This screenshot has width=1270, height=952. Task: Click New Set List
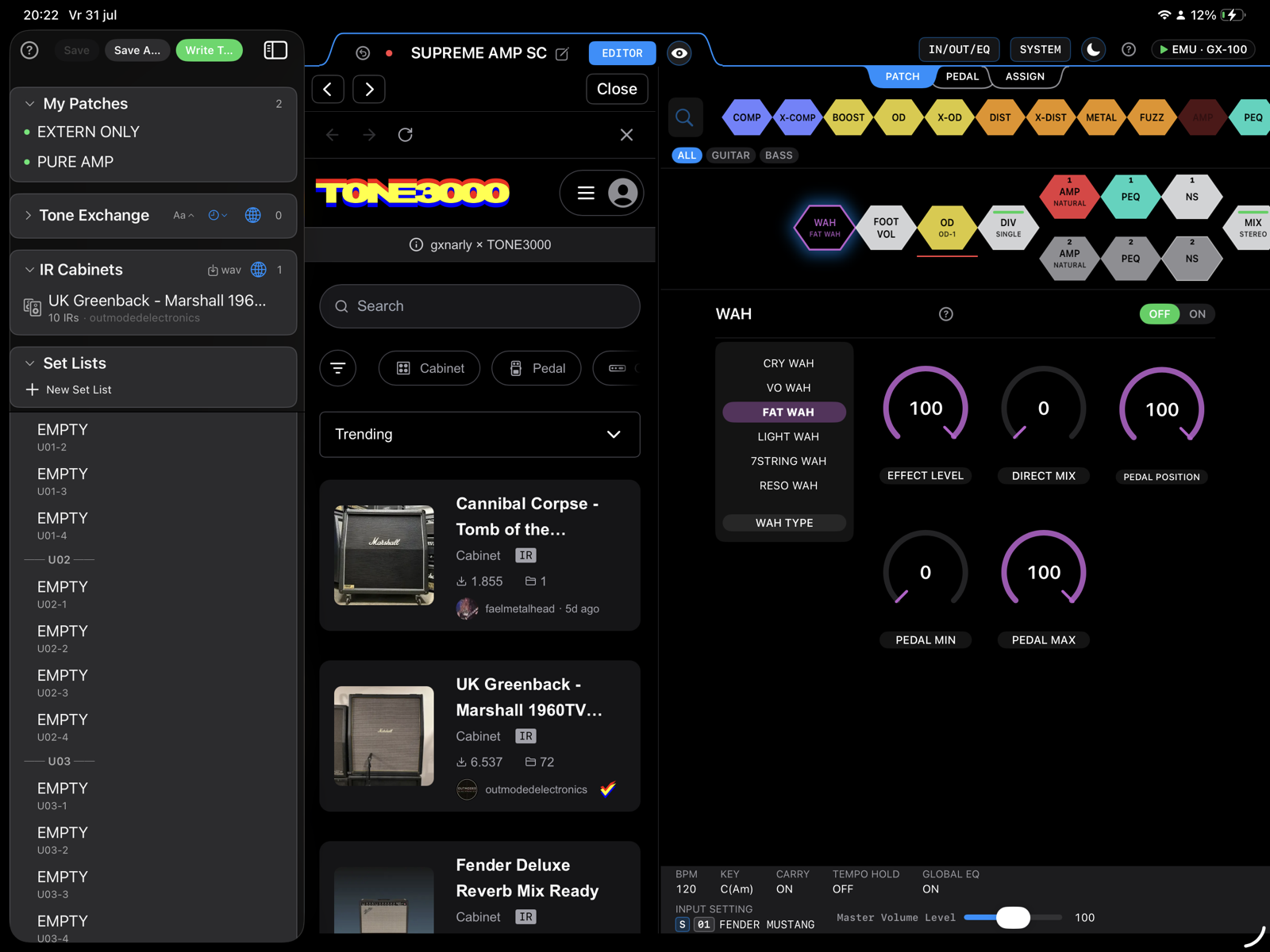tap(69, 390)
